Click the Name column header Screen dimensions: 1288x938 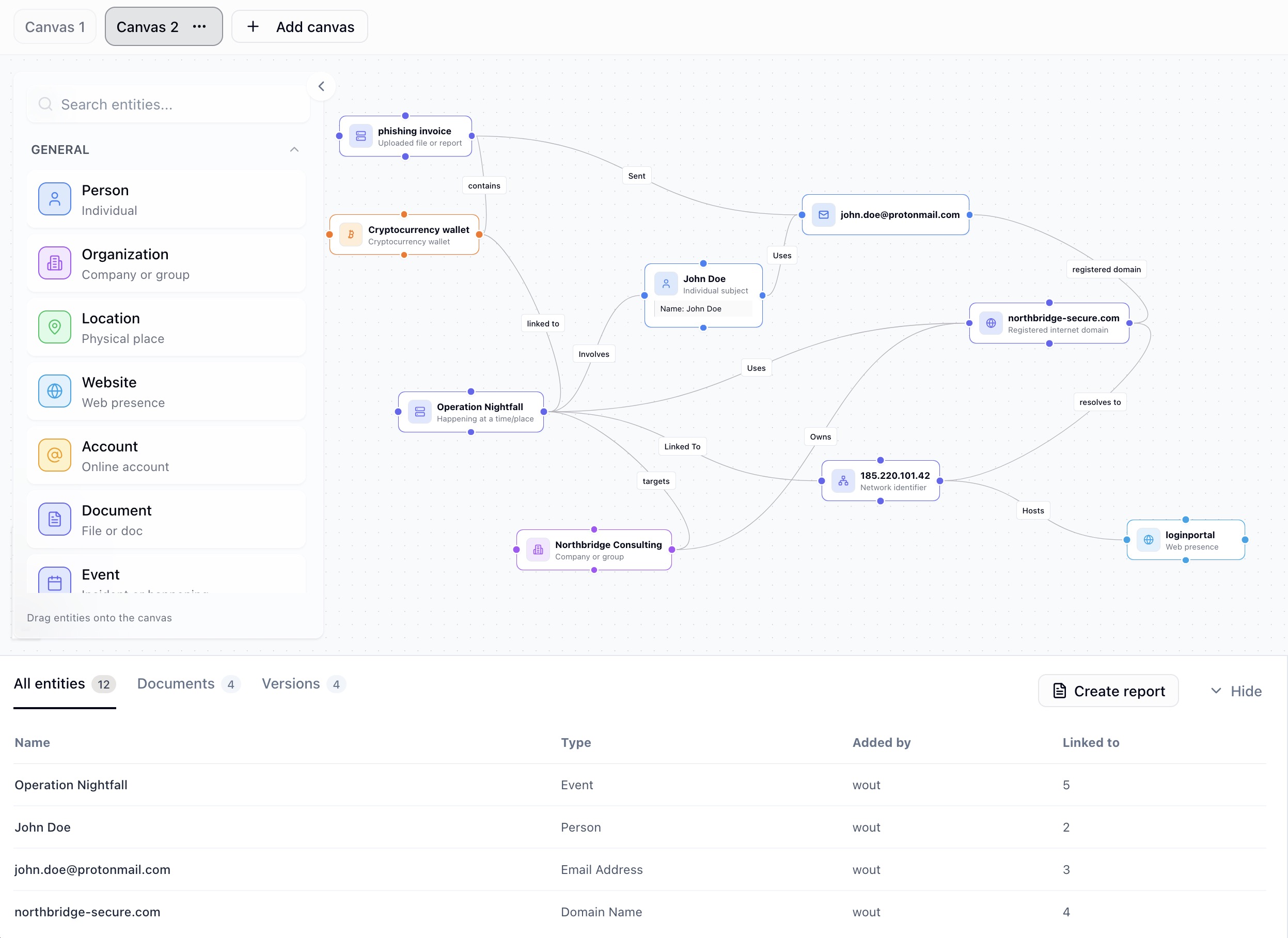(33, 743)
